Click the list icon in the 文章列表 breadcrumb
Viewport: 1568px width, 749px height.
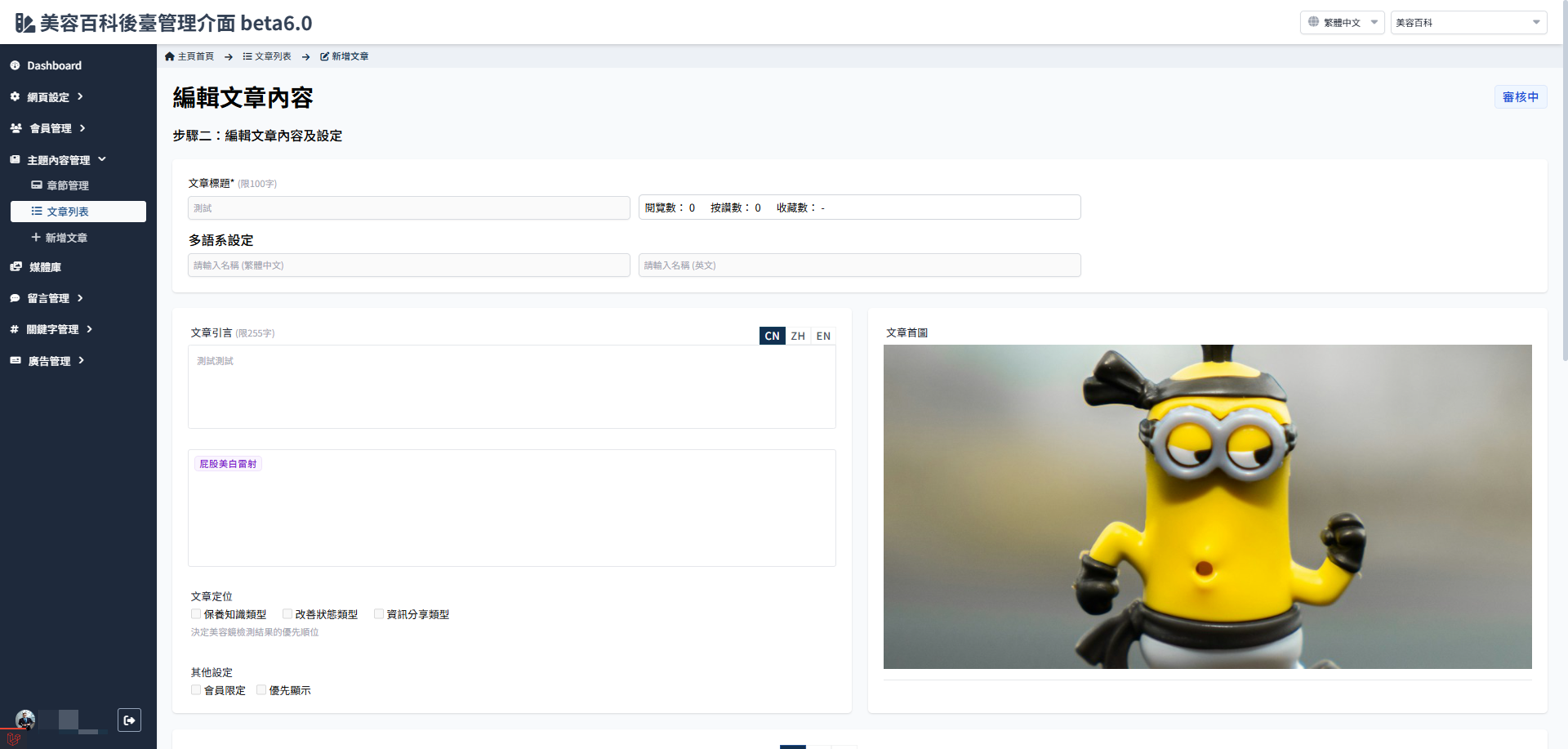(x=247, y=56)
